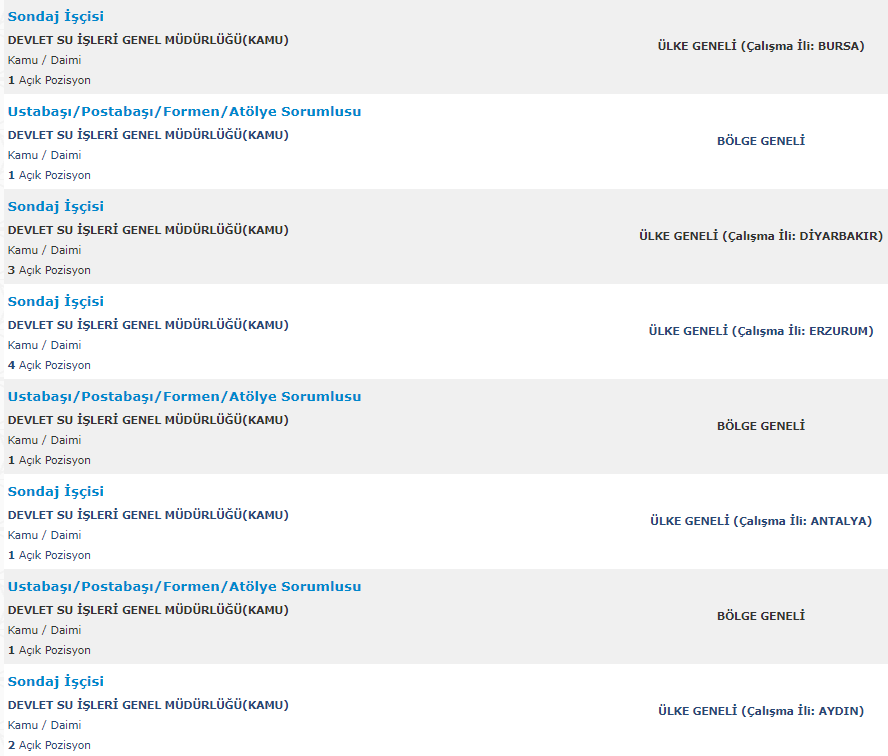Click Kamu / Daimi in the Erzurum listing
Viewport: 888px width, 756px height.
click(x=44, y=345)
